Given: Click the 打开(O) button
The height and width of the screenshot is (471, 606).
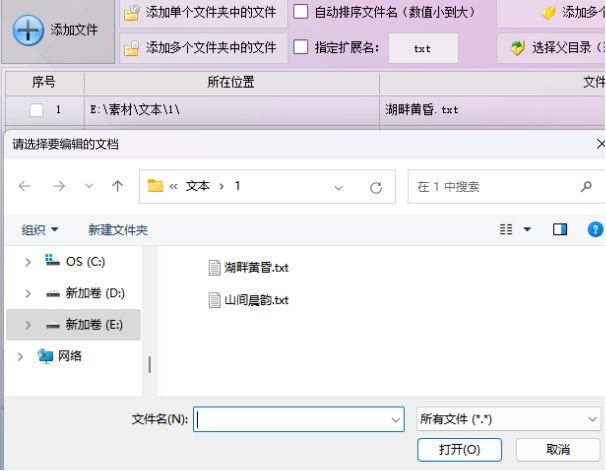Looking at the screenshot, I should pos(459,450).
